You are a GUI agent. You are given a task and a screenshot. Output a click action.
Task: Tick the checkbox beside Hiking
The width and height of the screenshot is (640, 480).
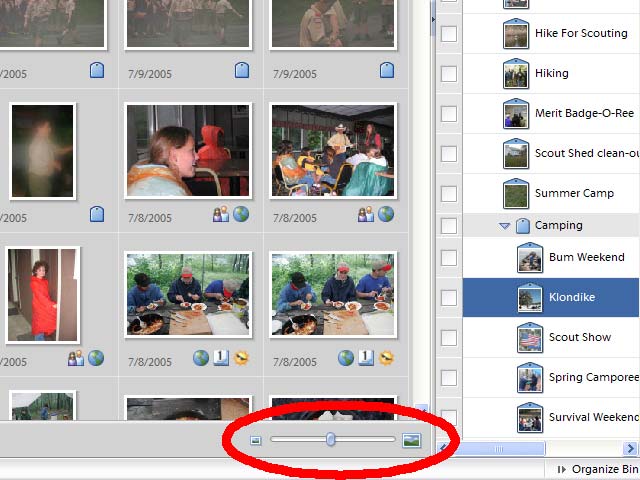[449, 74]
